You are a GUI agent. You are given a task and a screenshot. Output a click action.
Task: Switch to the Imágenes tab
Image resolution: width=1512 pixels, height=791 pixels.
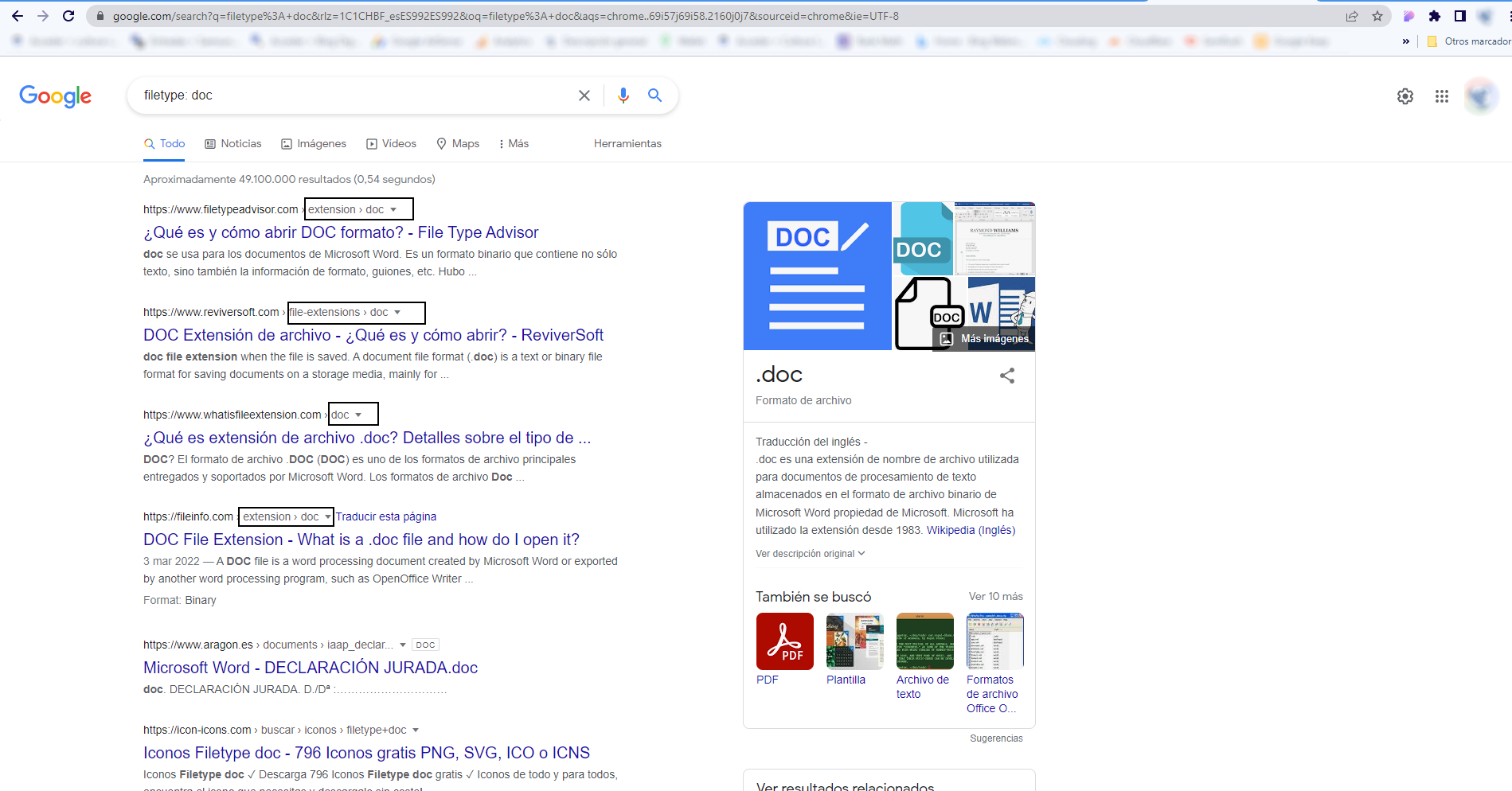[x=314, y=144]
